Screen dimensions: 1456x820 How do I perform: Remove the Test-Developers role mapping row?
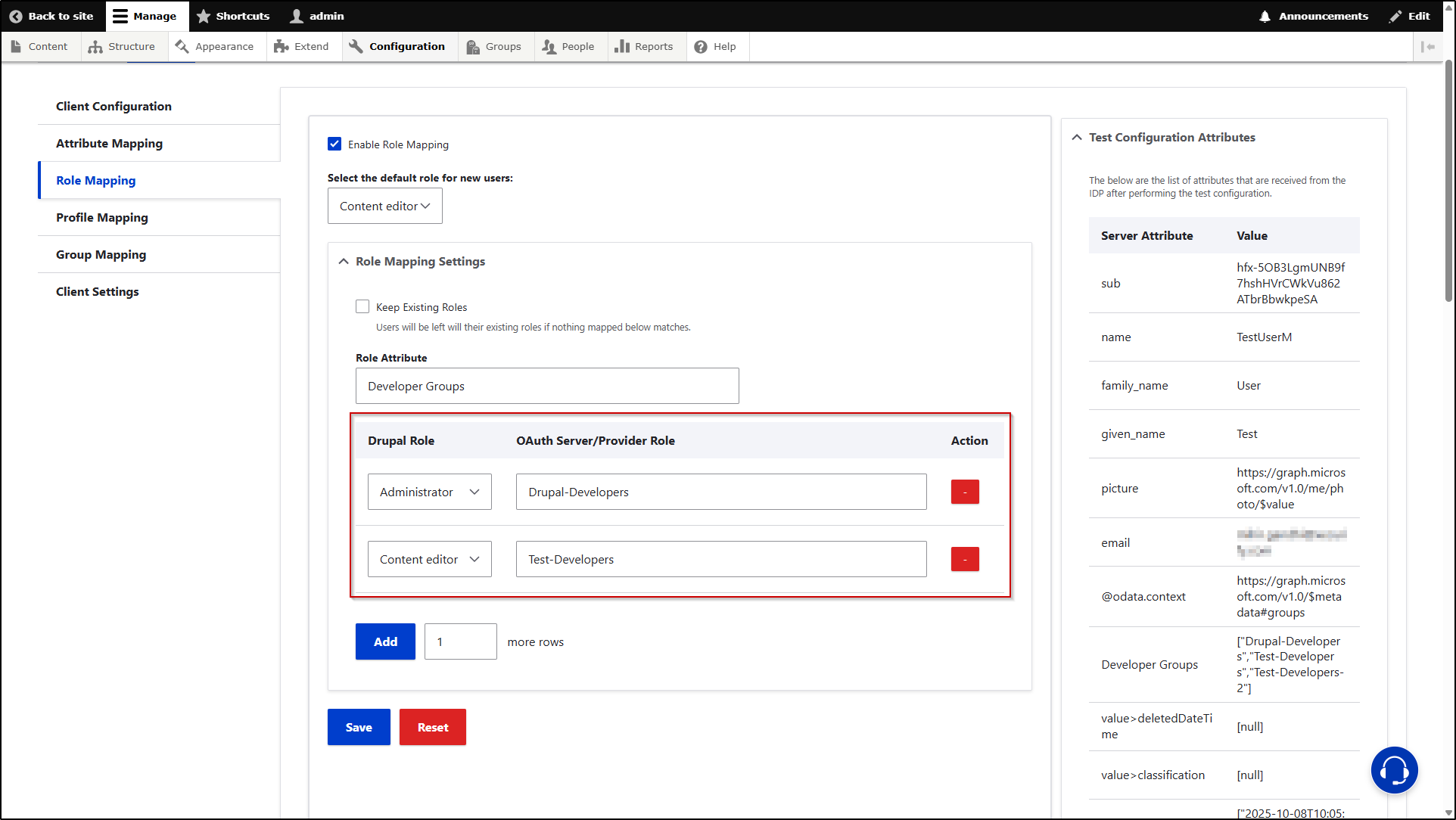[x=965, y=559]
